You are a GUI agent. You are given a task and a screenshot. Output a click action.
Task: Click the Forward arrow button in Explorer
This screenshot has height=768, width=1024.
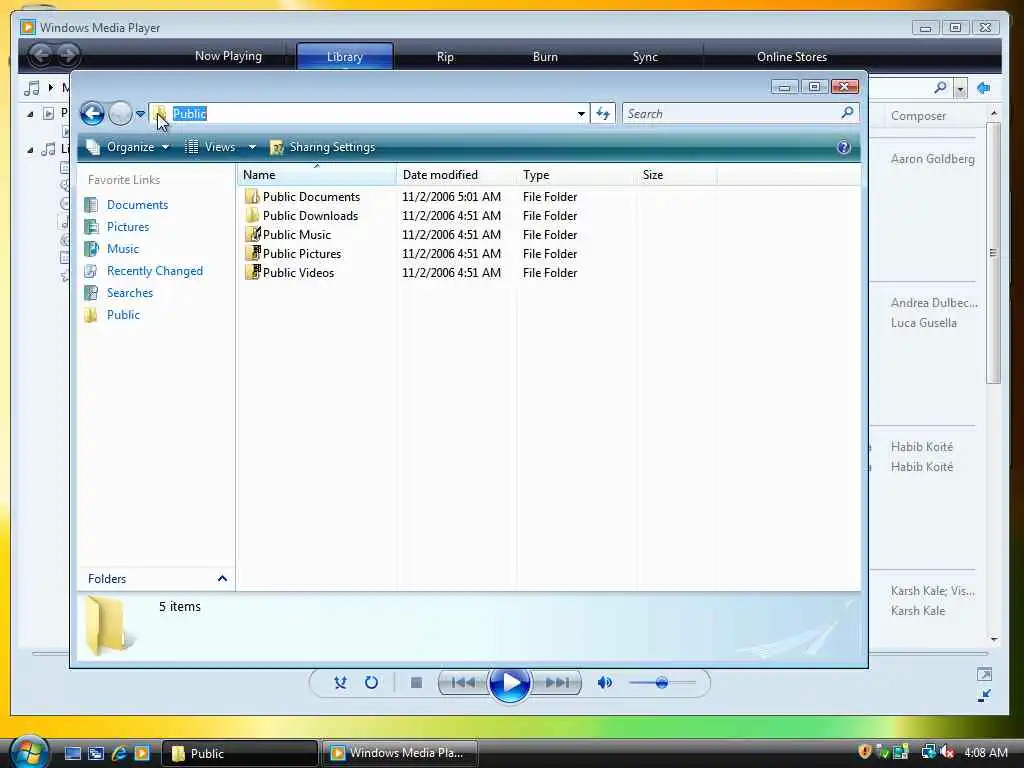120,114
